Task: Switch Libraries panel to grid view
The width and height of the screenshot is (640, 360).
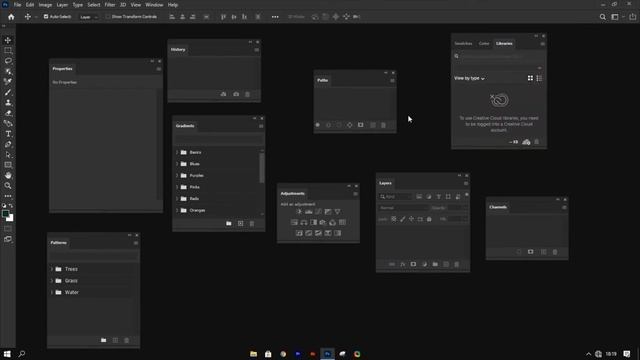Action: (530, 78)
